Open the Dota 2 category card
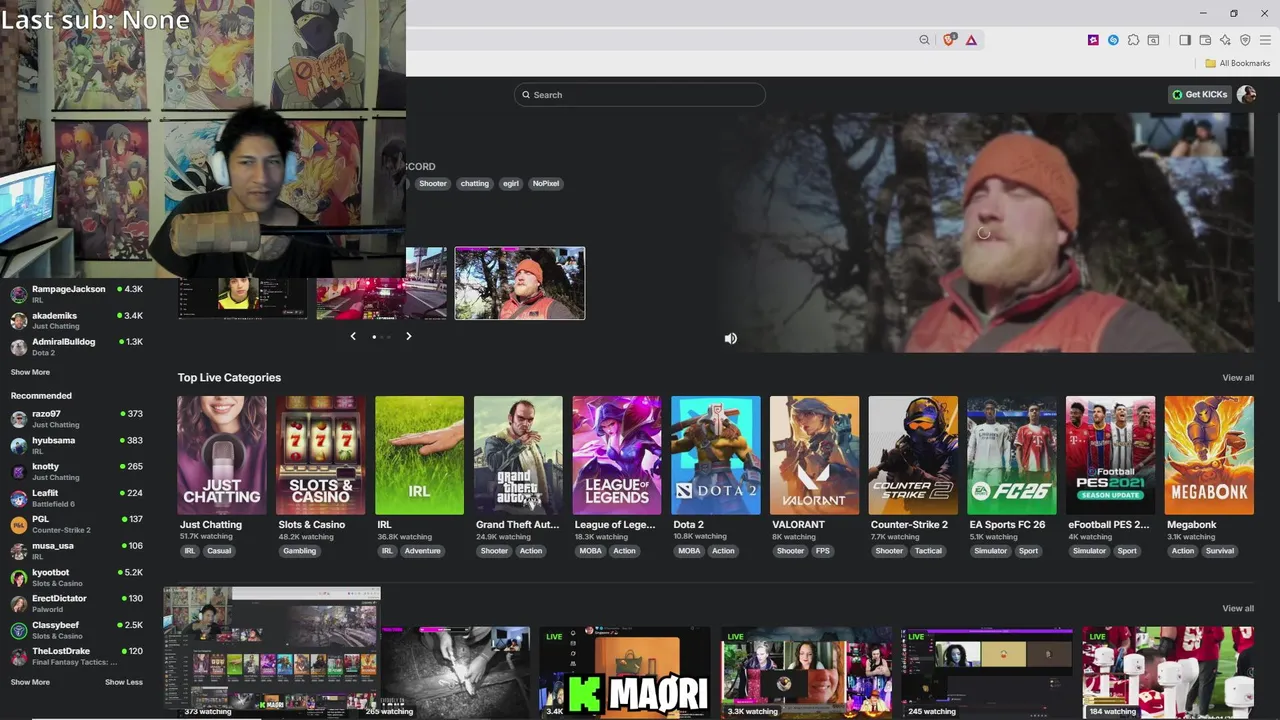This screenshot has height=720, width=1280. coord(716,455)
